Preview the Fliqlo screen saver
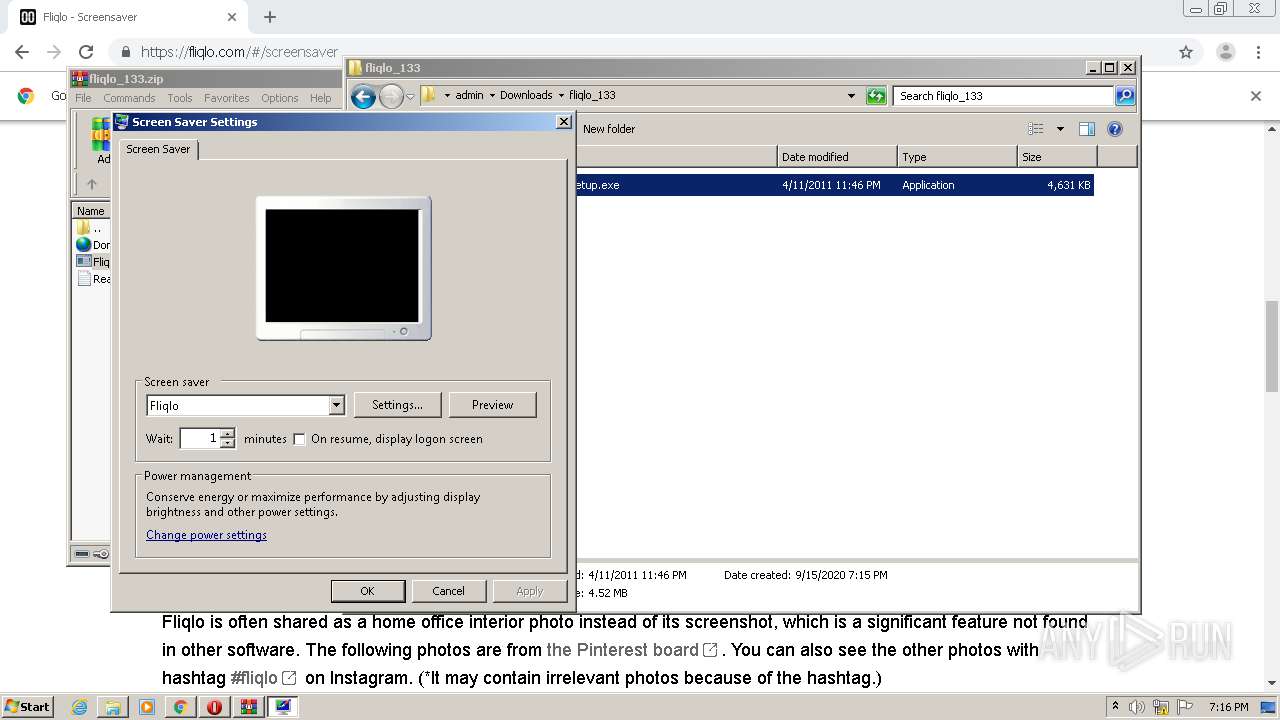This screenshot has width=1280, height=720. (x=492, y=405)
